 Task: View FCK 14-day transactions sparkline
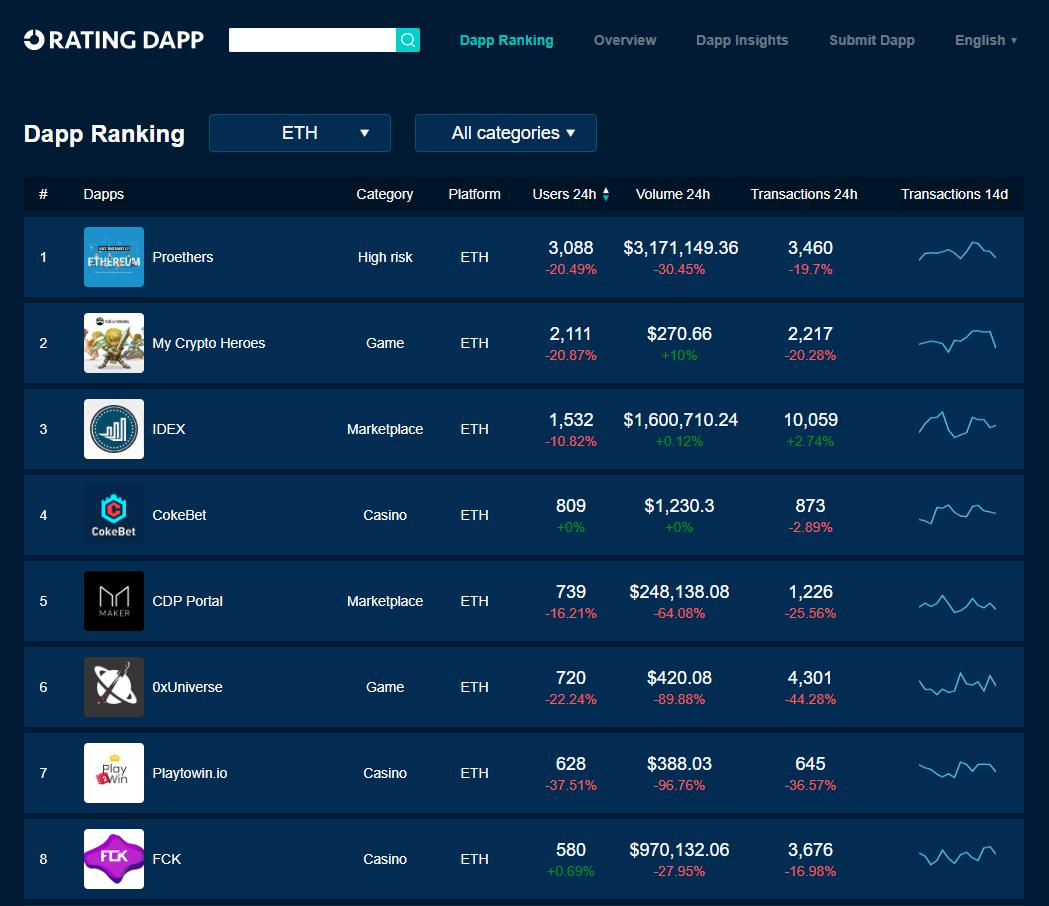[957, 855]
